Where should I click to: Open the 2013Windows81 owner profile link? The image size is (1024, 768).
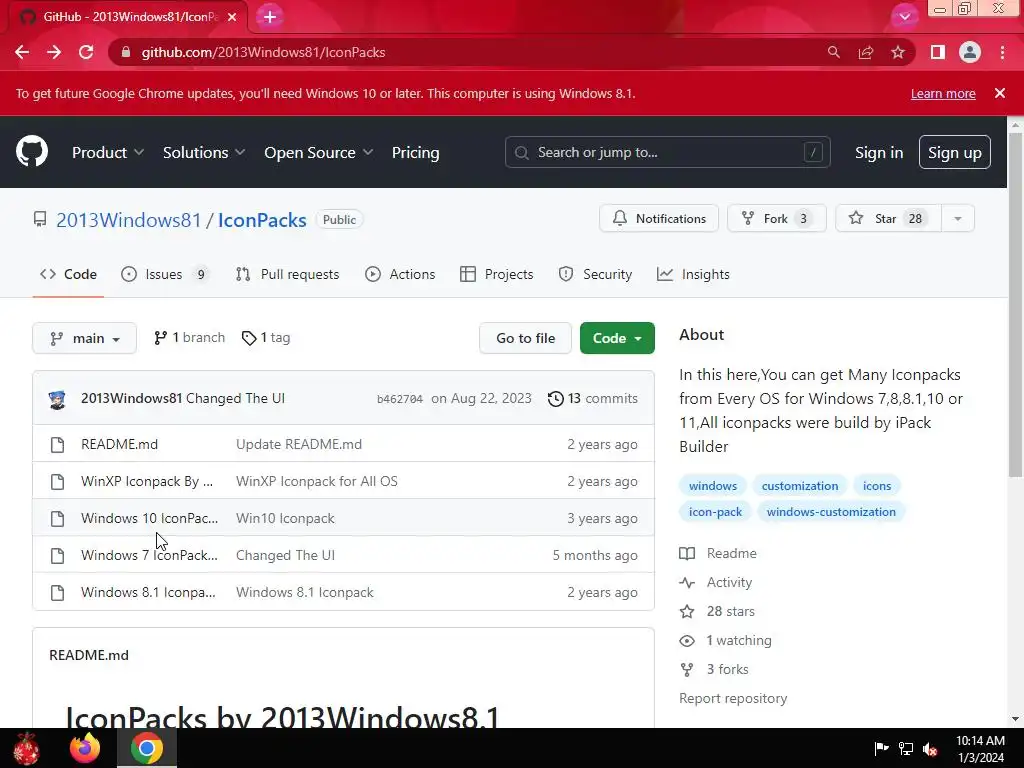[x=129, y=220]
